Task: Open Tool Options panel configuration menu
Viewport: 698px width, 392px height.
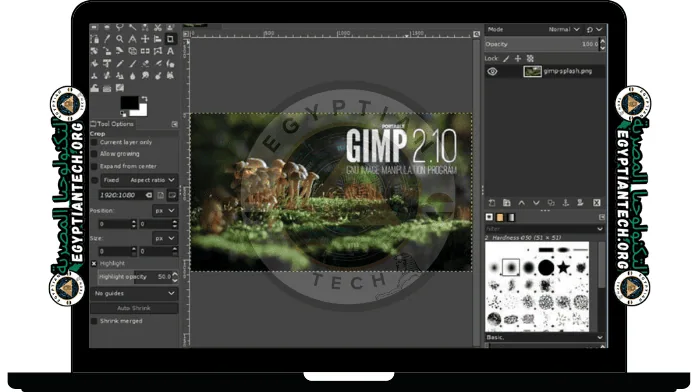Action: (174, 124)
